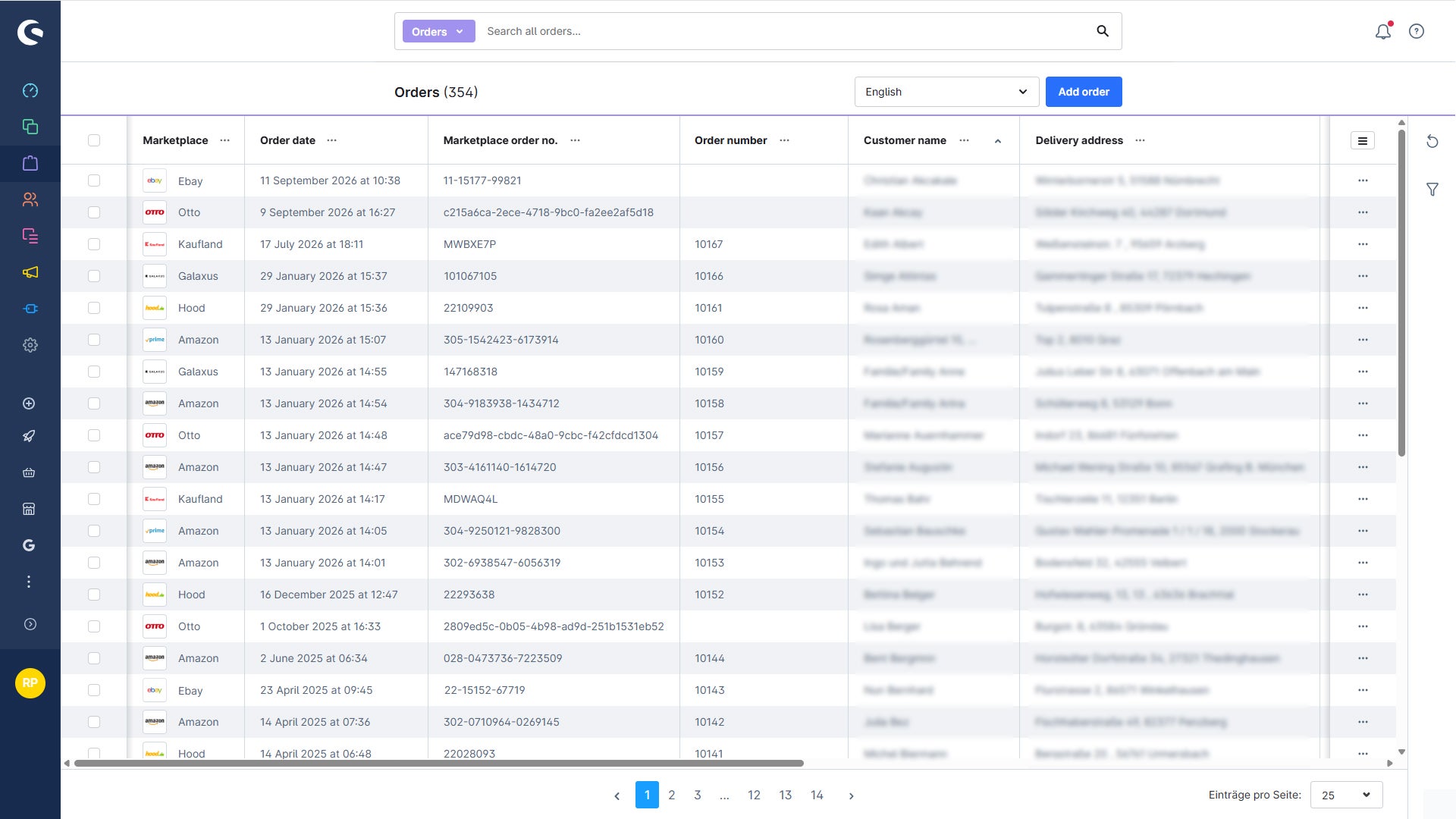Check the order 10144 Amazon row checkbox

click(94, 658)
